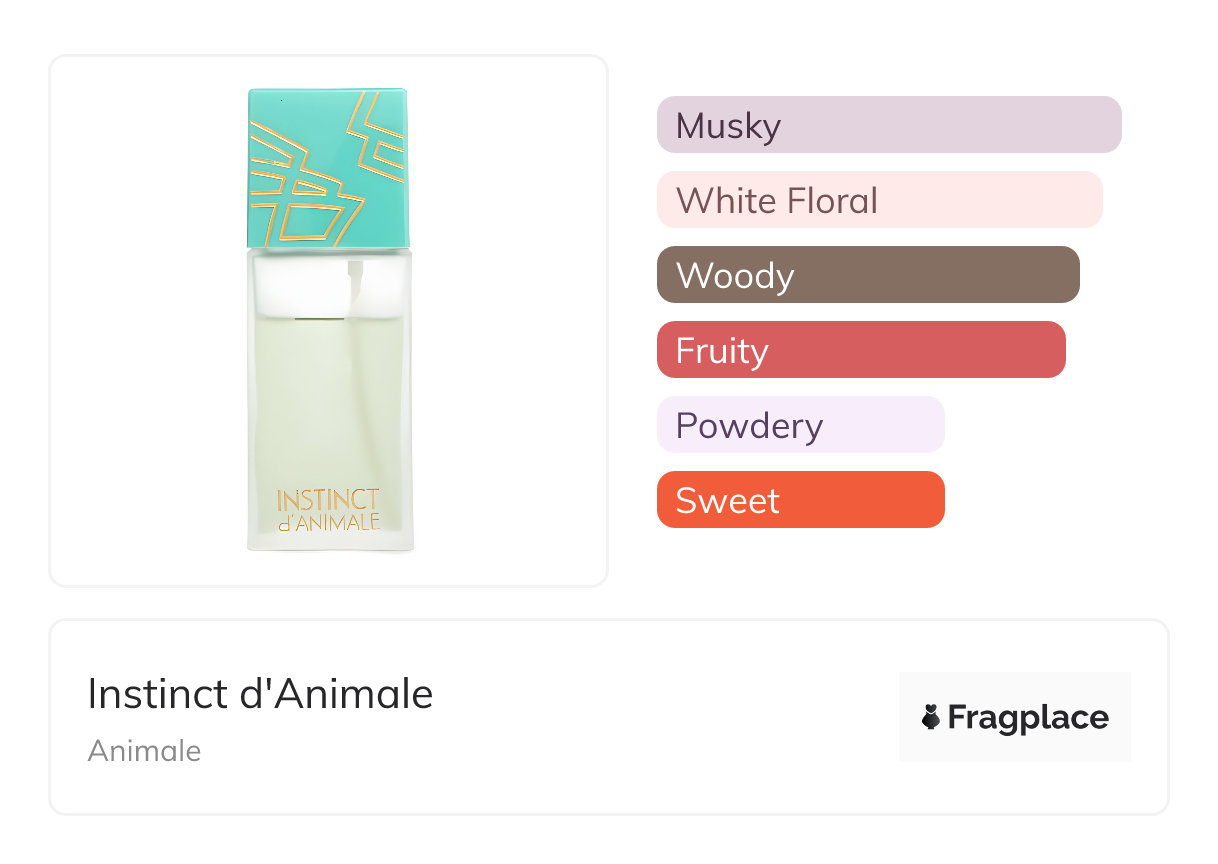Click the word 'Powdery' label text
The width and height of the screenshot is (1218, 864).
pyautogui.click(x=749, y=426)
